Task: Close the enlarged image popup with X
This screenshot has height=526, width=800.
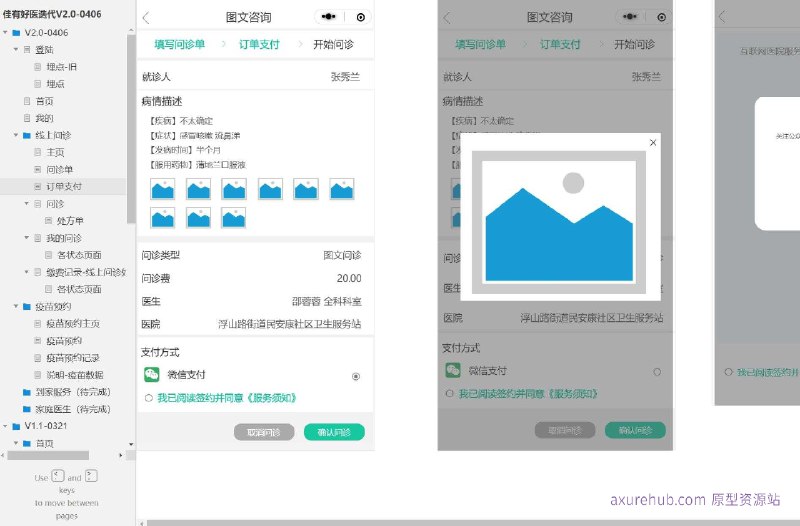Action: (x=653, y=143)
